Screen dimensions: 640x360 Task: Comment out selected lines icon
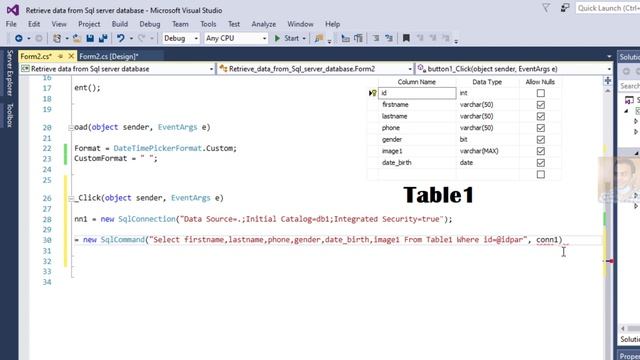(x=376, y=38)
